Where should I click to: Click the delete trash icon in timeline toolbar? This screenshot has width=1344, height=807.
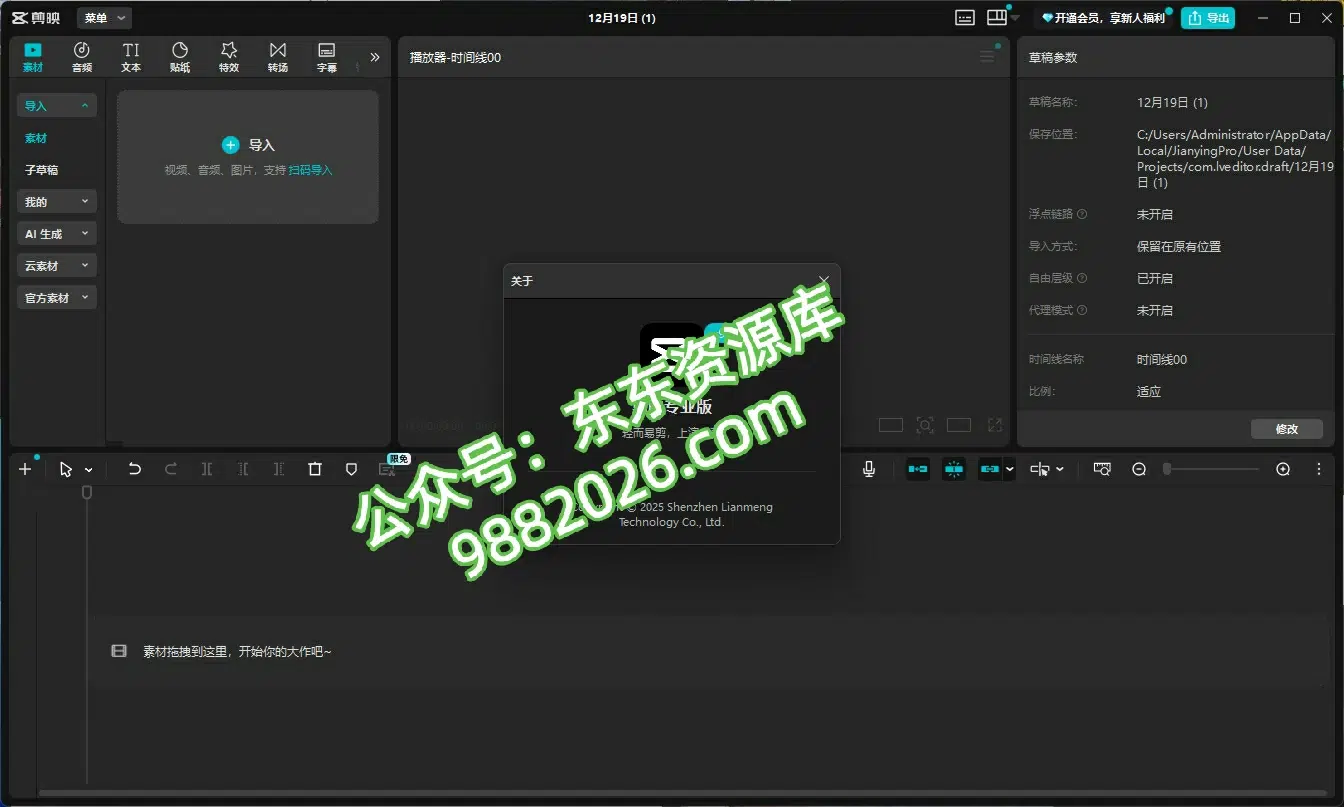point(315,469)
